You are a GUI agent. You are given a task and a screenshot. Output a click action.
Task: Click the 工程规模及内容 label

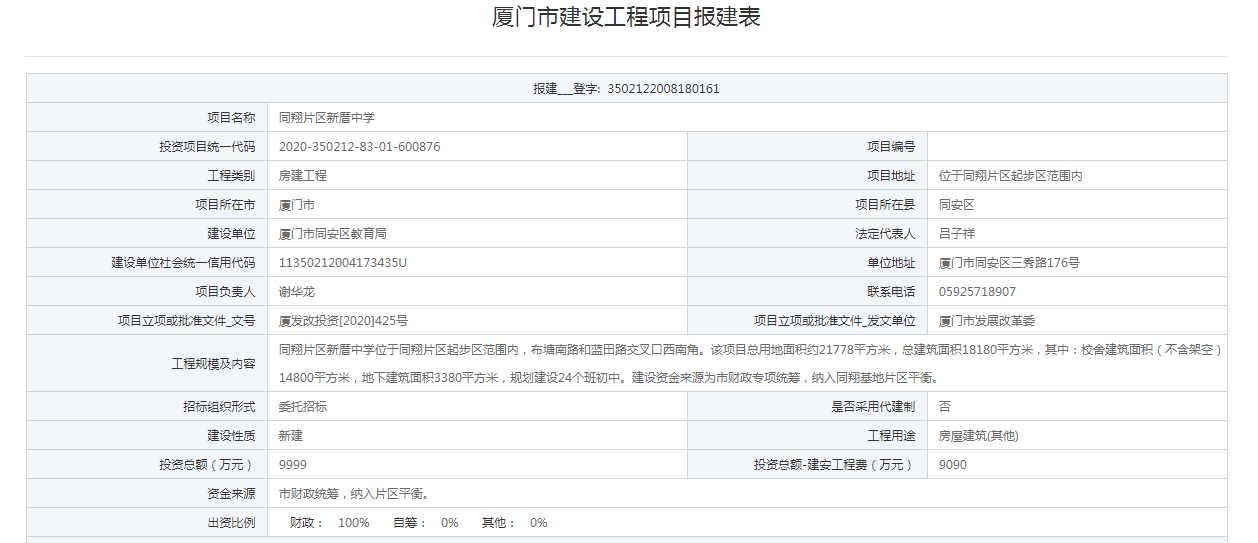coord(213,364)
